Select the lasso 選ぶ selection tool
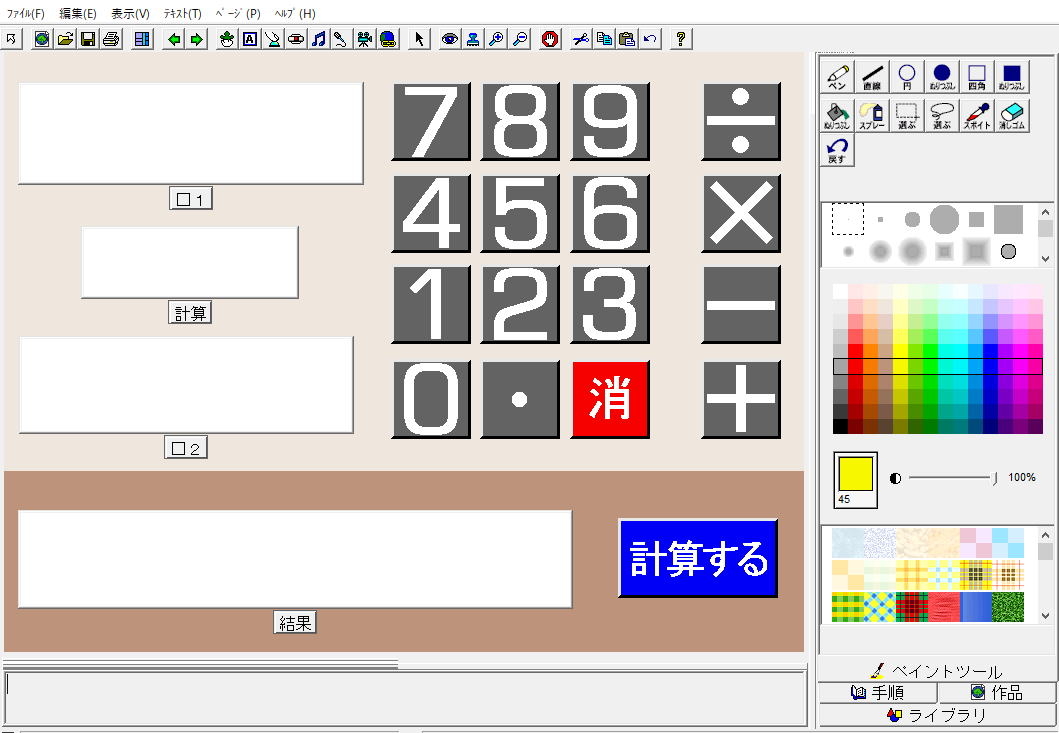 [x=941, y=116]
